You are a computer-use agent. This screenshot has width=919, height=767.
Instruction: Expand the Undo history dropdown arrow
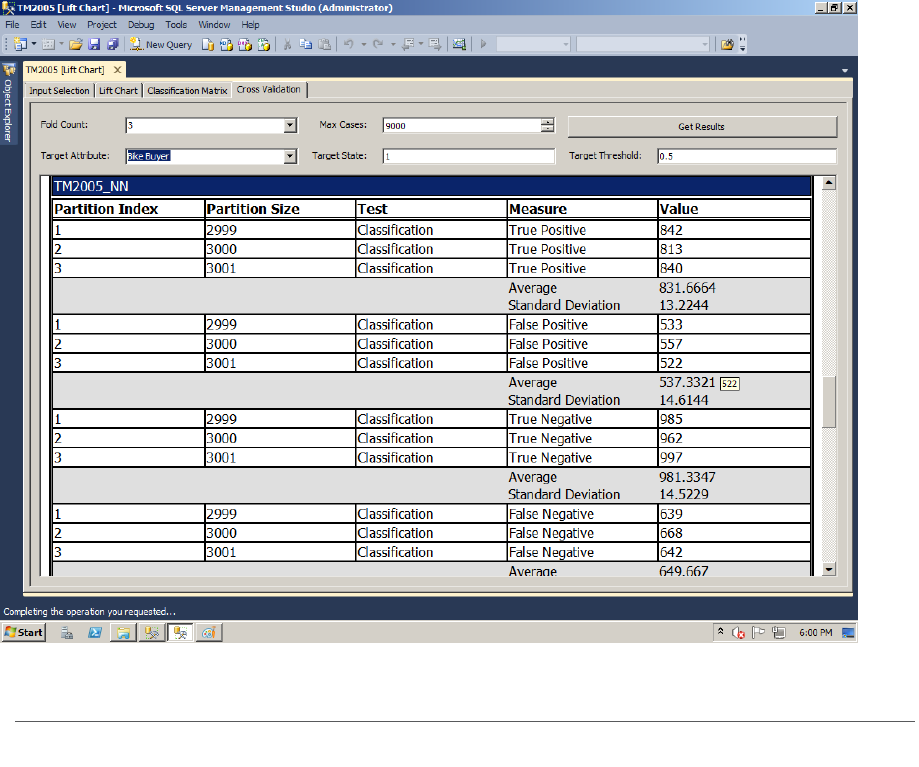[x=363, y=44]
